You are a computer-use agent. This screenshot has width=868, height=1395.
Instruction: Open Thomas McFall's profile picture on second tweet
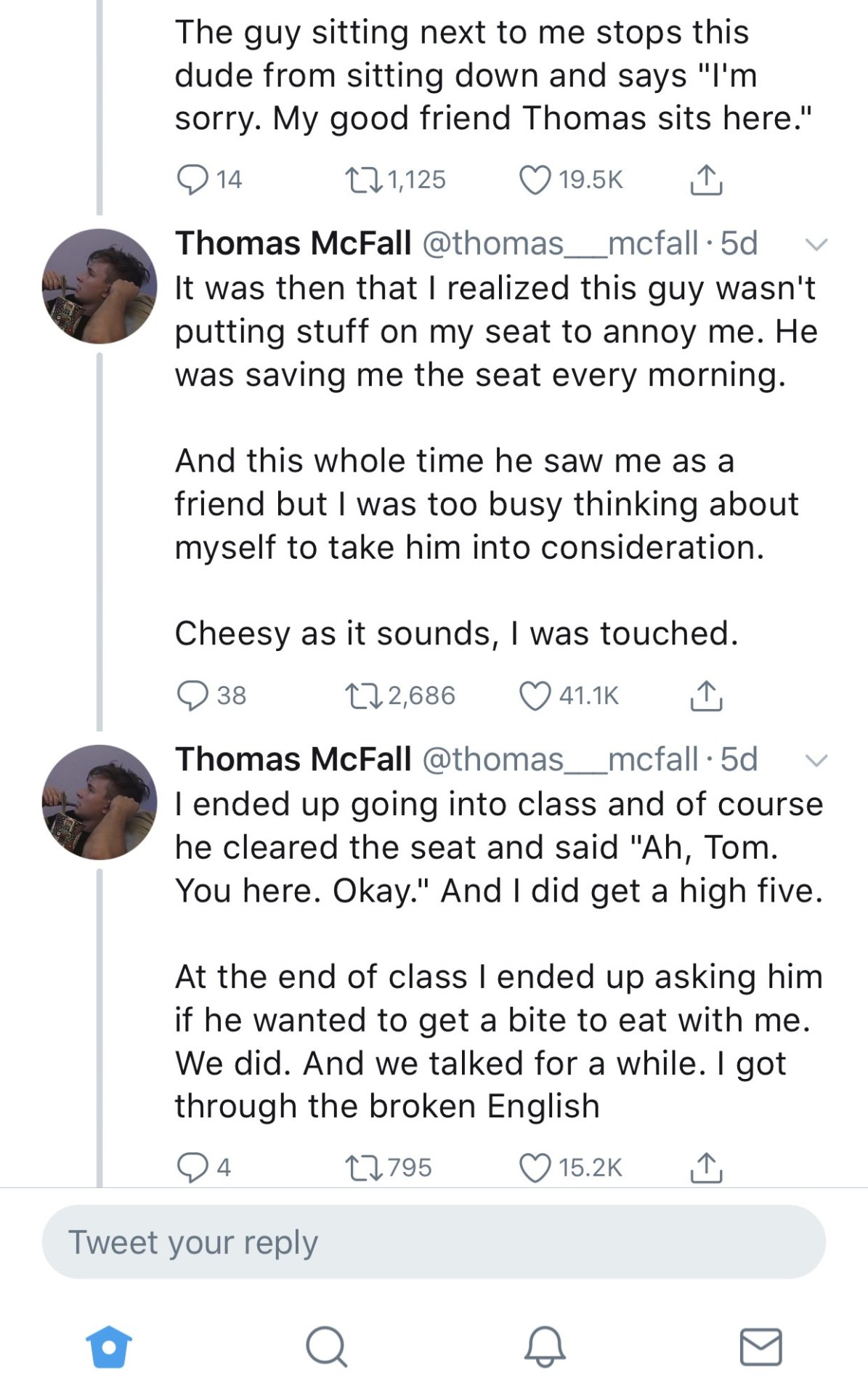tap(100, 286)
